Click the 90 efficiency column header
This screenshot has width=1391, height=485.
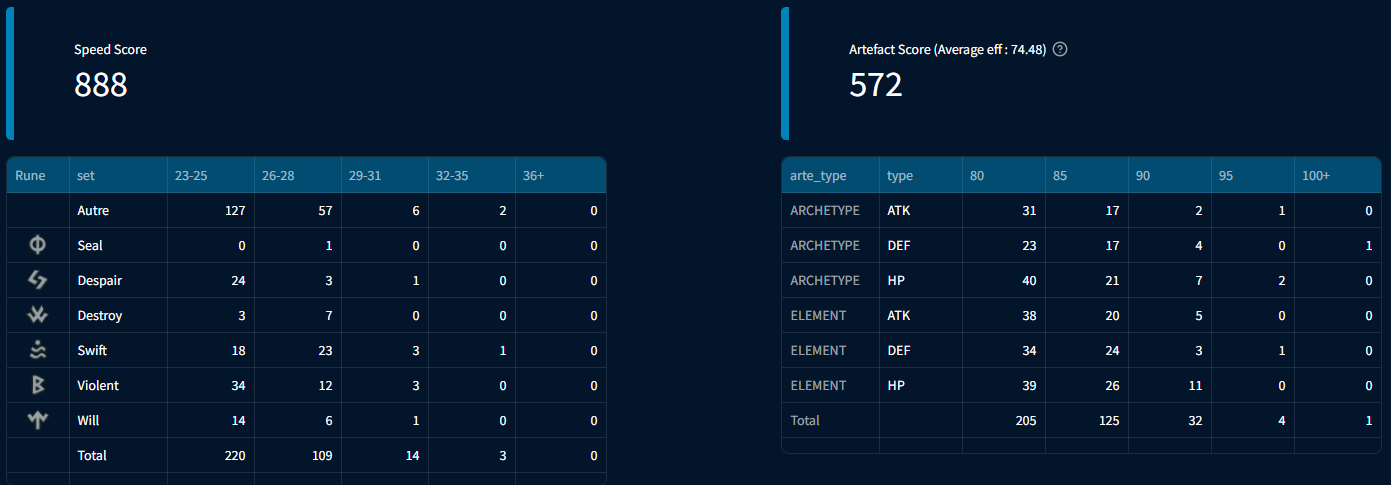pos(1144,175)
